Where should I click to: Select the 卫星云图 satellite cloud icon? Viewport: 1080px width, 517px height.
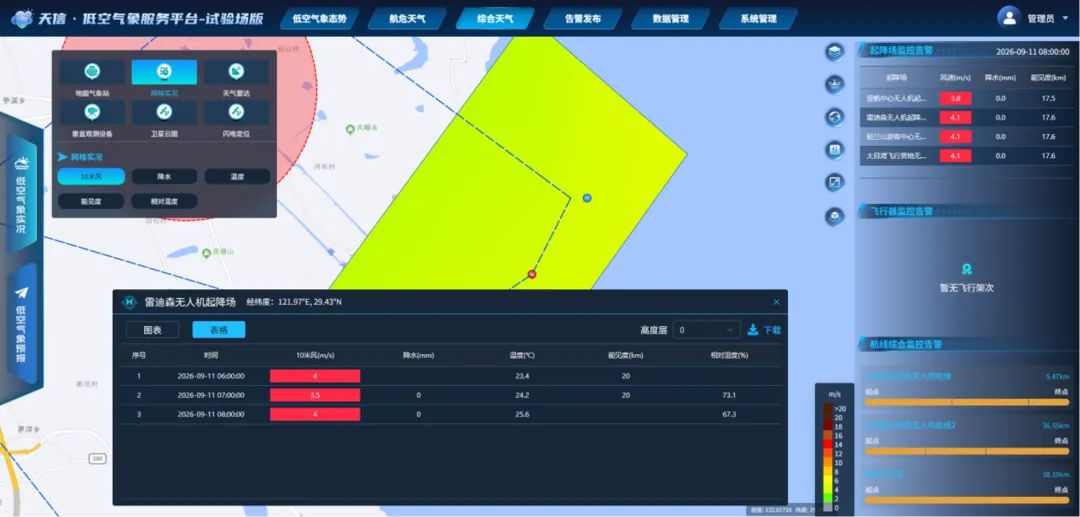coord(164,112)
